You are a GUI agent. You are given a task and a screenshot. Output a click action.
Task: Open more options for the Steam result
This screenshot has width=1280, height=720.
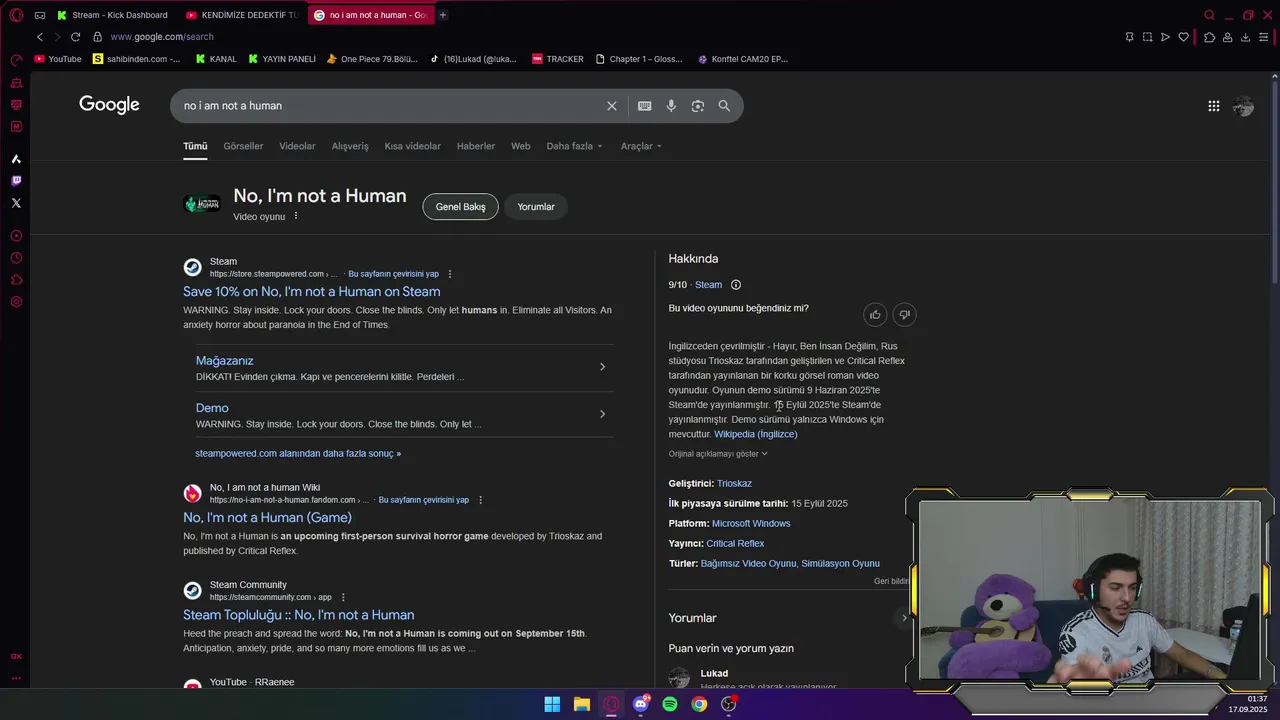pos(450,274)
